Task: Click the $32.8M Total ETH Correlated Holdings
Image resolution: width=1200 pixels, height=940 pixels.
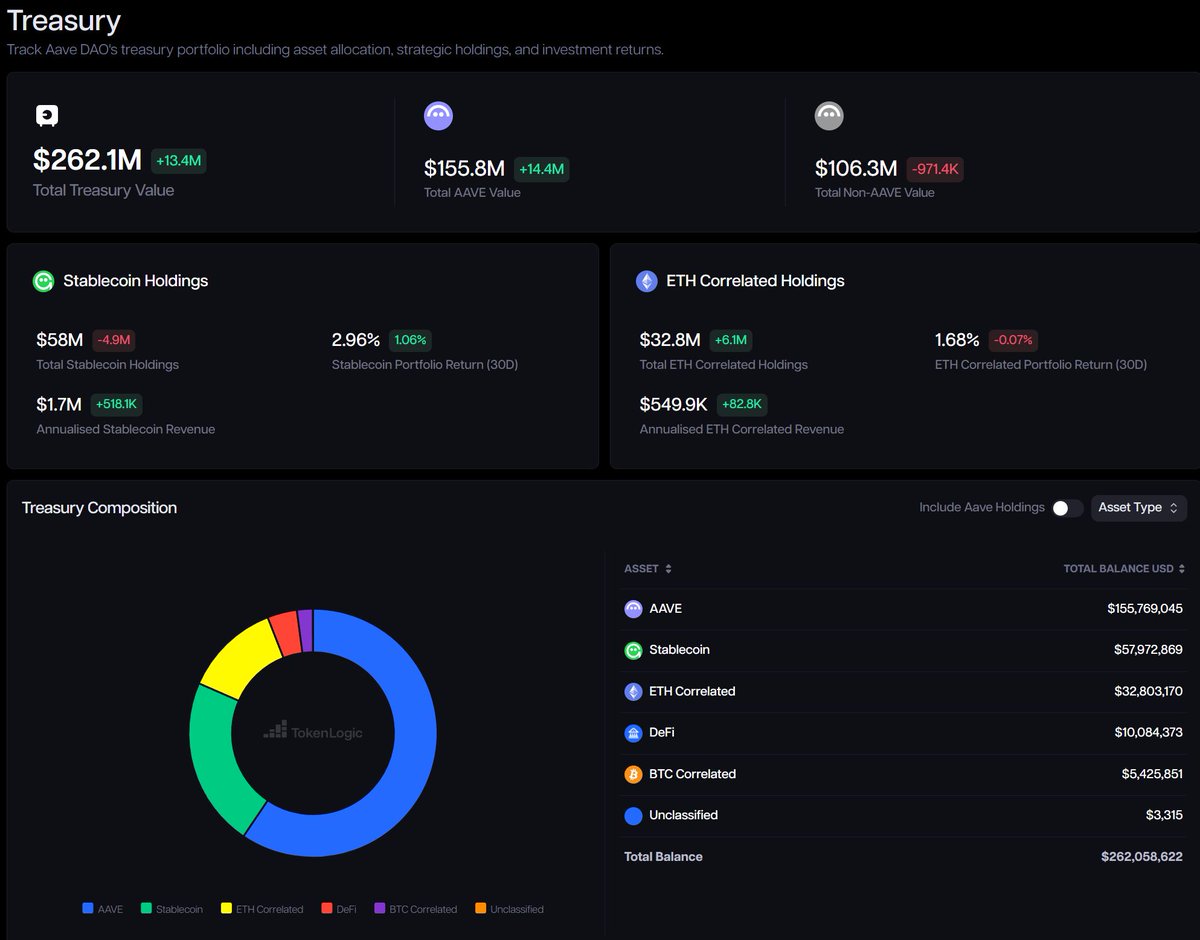Action: click(x=670, y=340)
